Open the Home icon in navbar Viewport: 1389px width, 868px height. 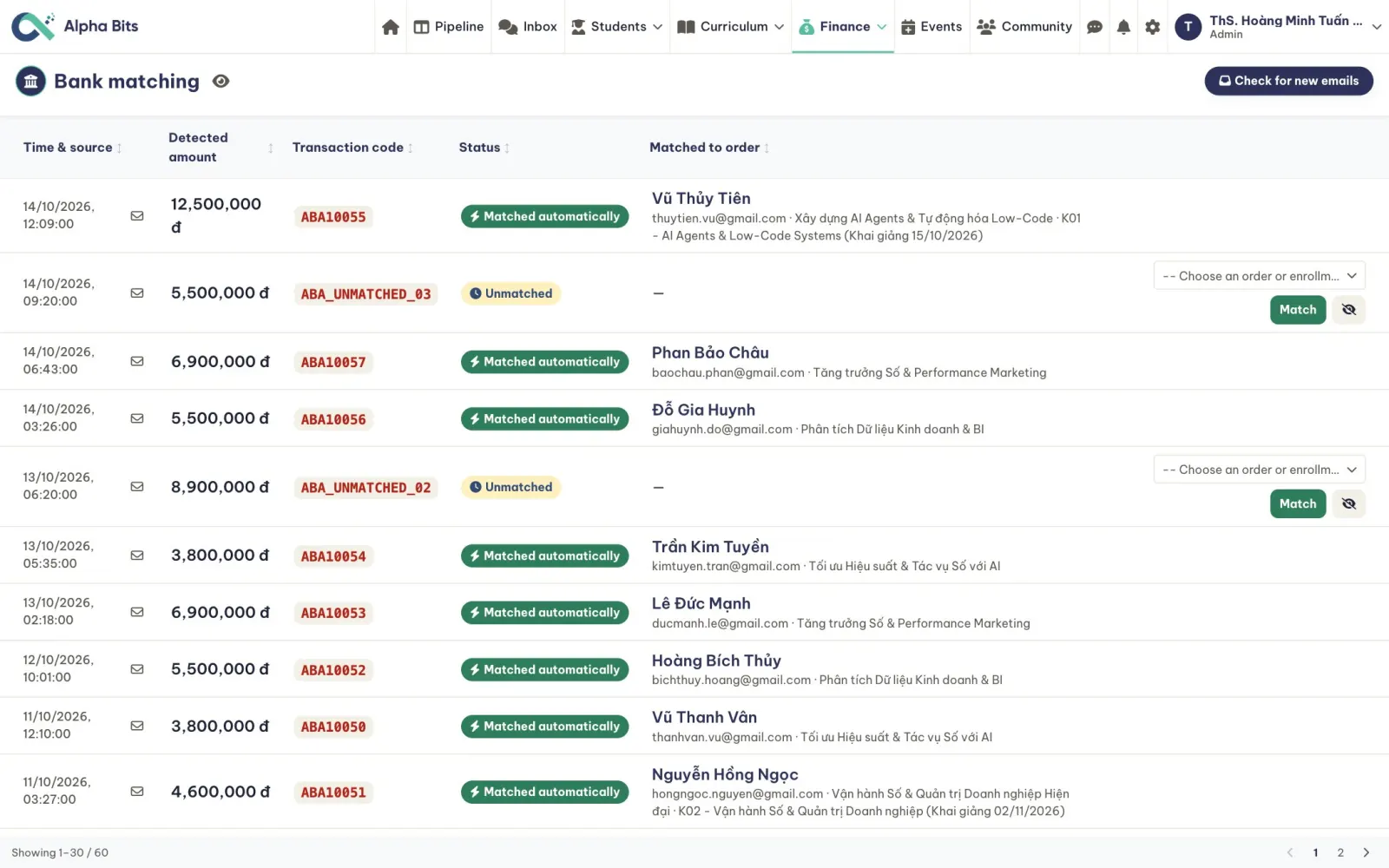tap(391, 27)
